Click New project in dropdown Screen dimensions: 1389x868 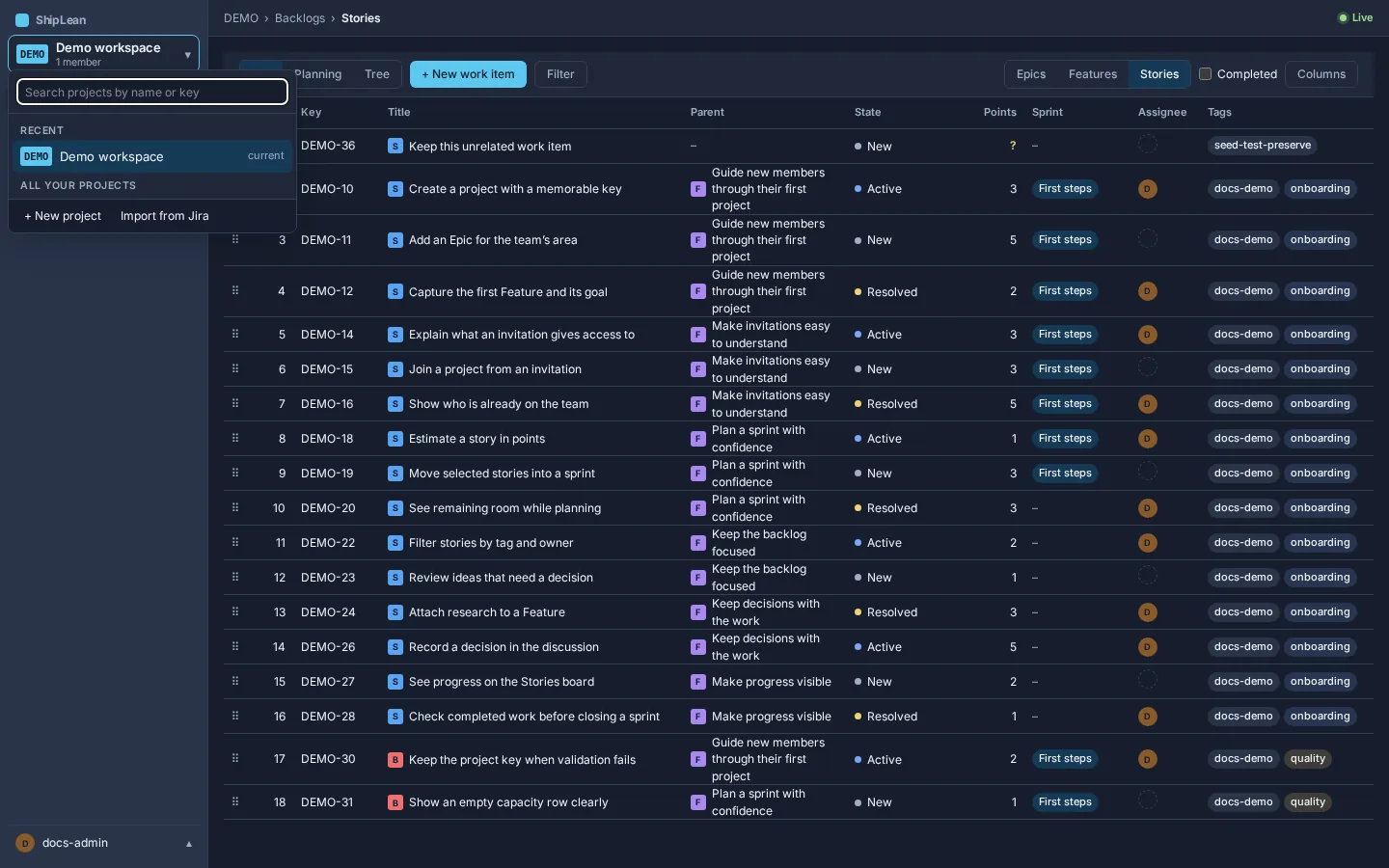63,216
